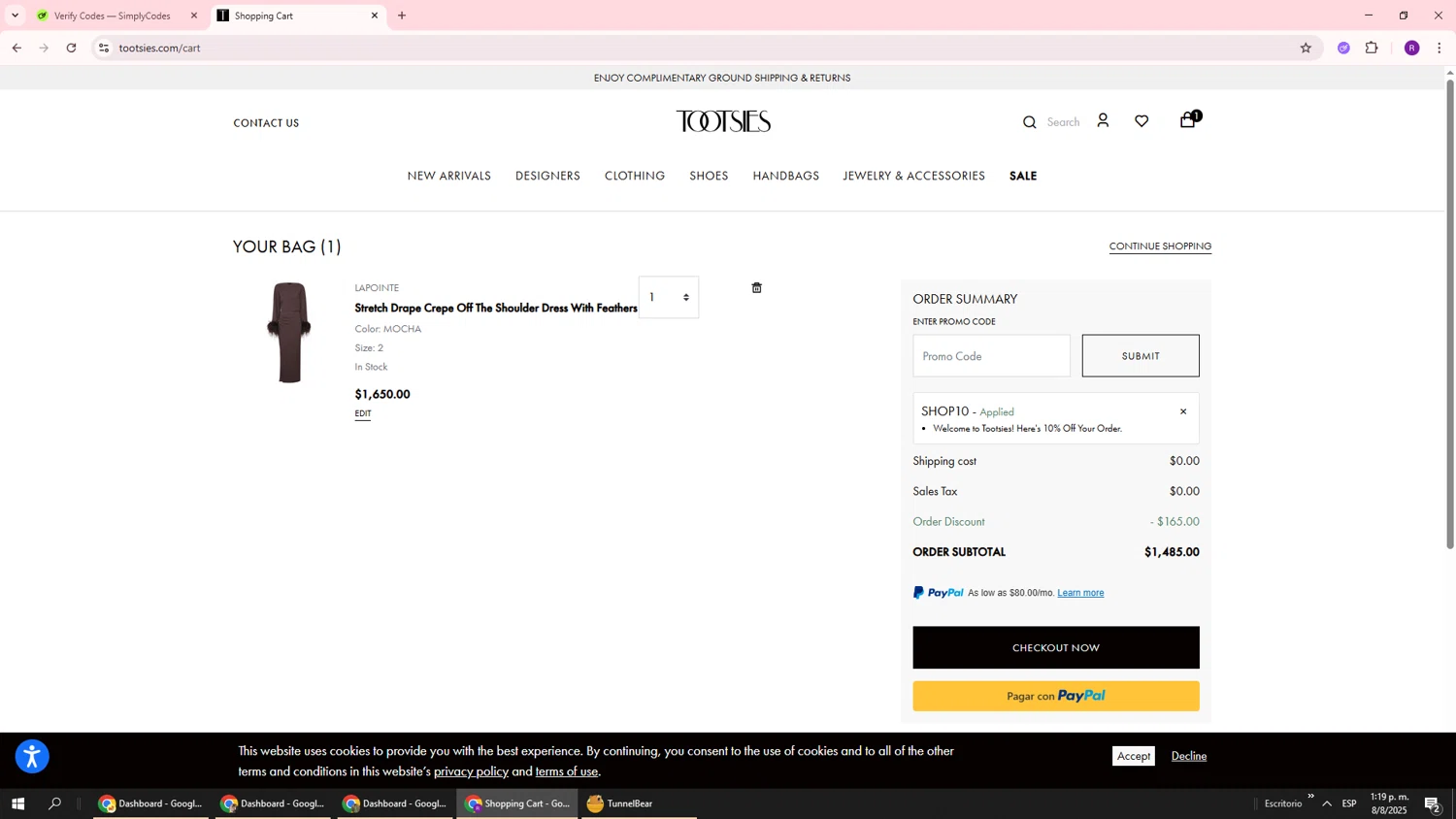1456x819 pixels.
Task: Open the privacy policy link
Action: (471, 771)
